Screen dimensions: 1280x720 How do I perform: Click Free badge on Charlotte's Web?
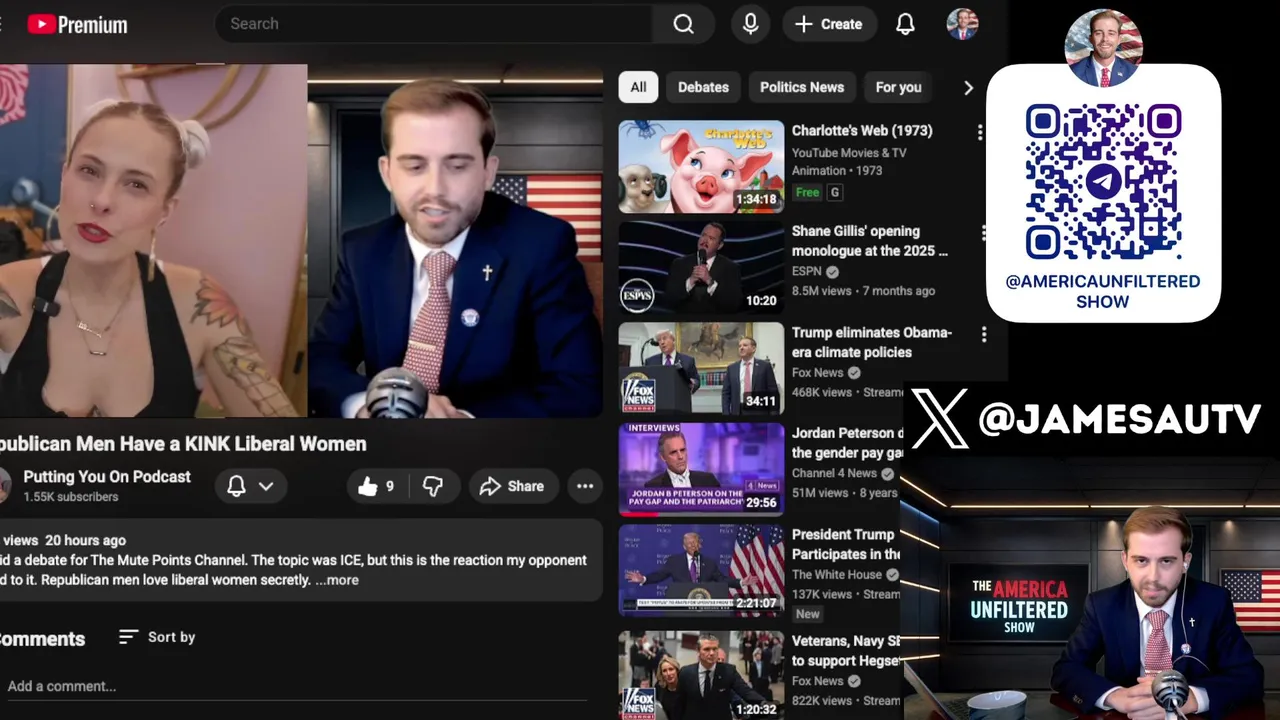pyautogui.click(x=807, y=193)
